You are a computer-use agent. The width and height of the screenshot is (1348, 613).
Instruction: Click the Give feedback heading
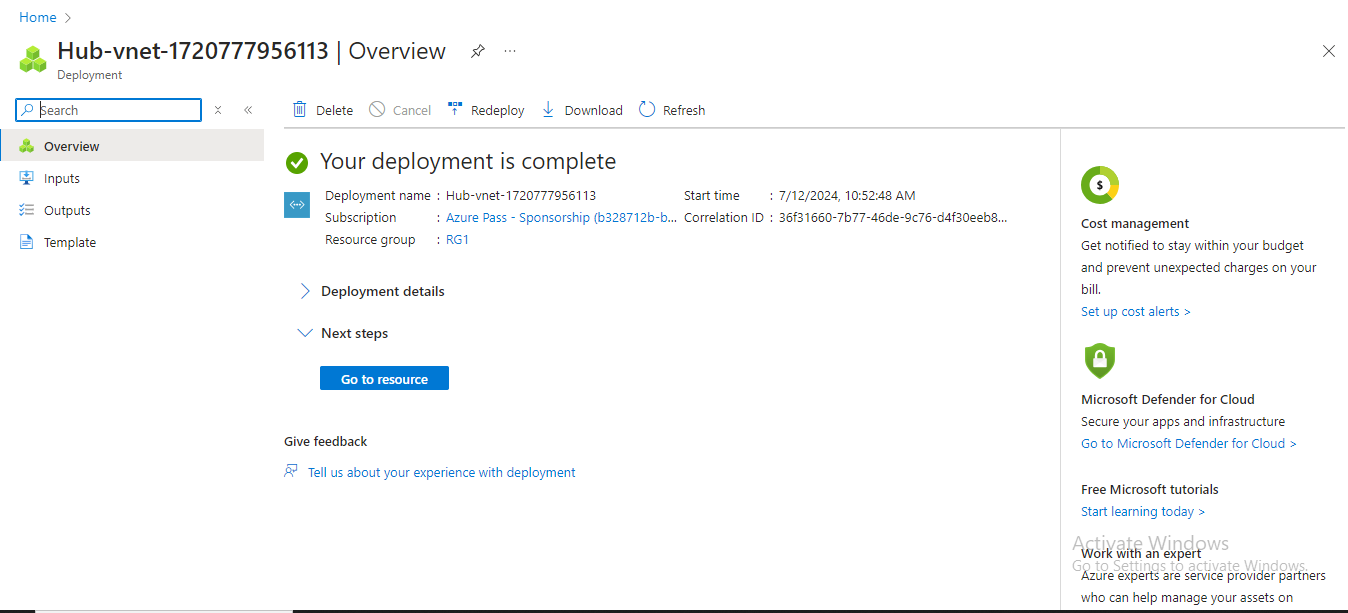(x=325, y=441)
